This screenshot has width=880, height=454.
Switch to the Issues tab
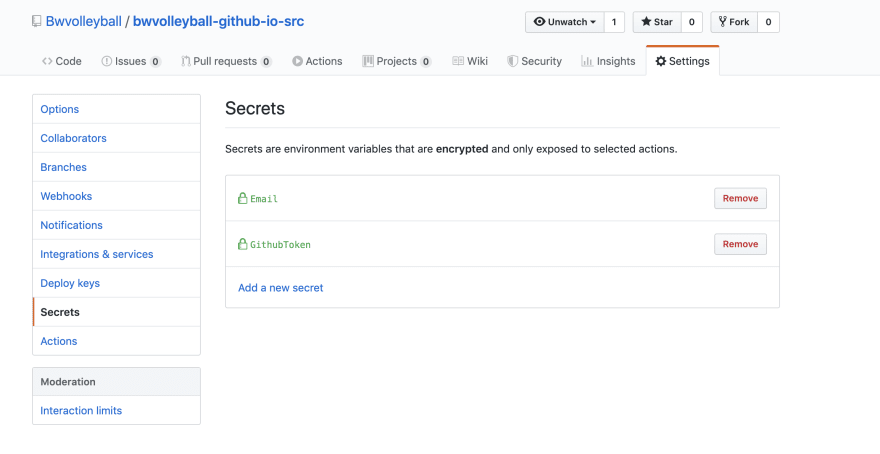(131, 61)
